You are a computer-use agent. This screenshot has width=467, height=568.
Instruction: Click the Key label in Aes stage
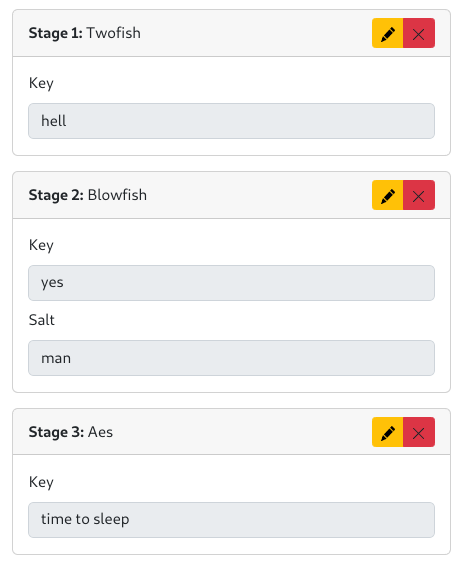[41, 482]
